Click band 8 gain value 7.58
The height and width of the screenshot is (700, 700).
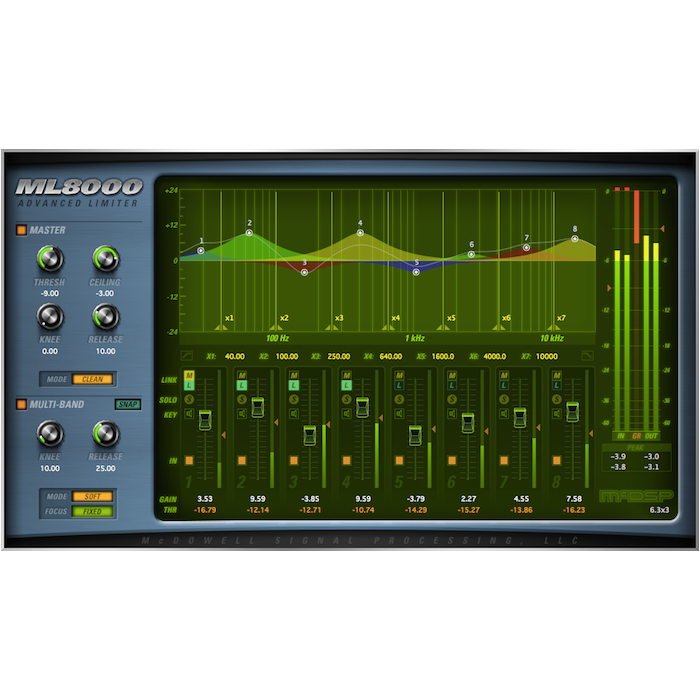coord(574,499)
